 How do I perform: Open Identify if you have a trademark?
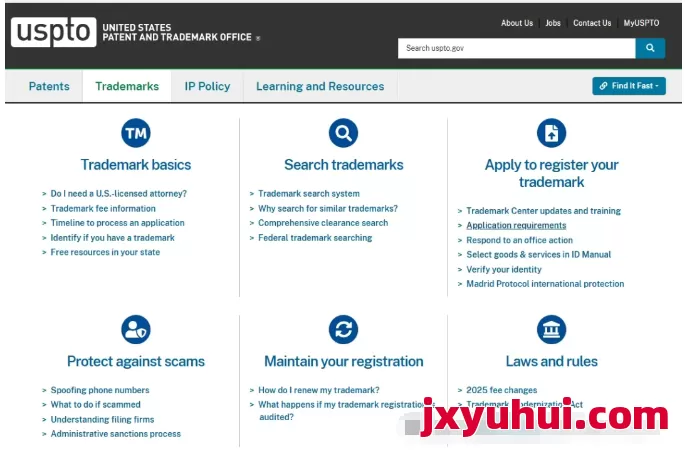click(x=113, y=238)
